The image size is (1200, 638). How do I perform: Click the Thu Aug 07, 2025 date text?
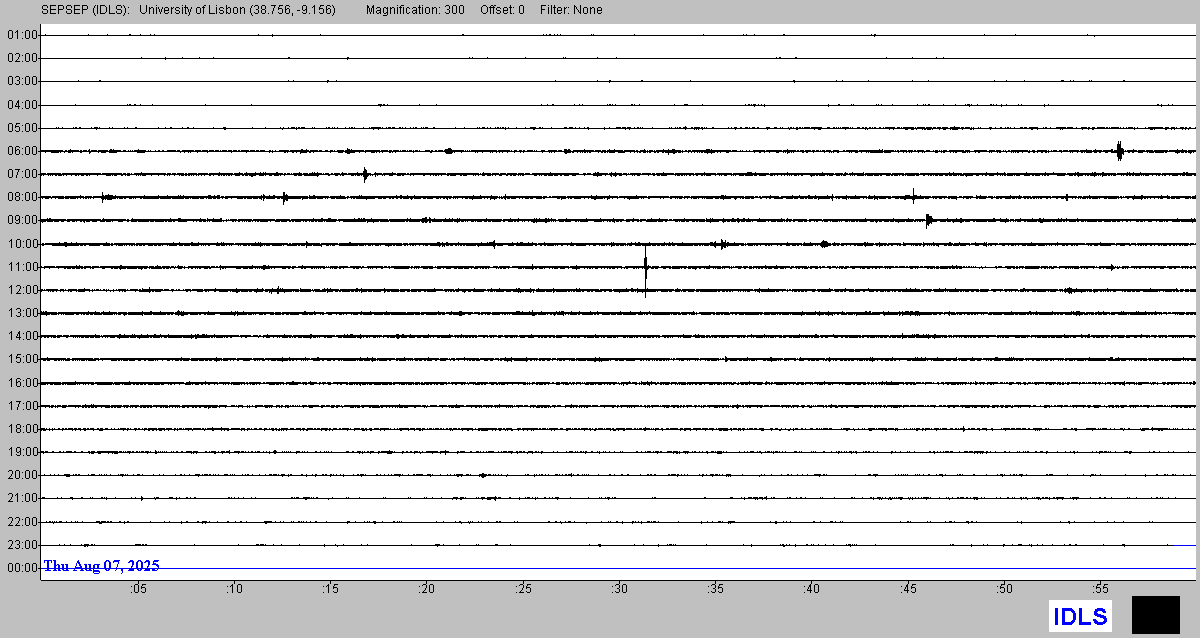pyautogui.click(x=101, y=566)
